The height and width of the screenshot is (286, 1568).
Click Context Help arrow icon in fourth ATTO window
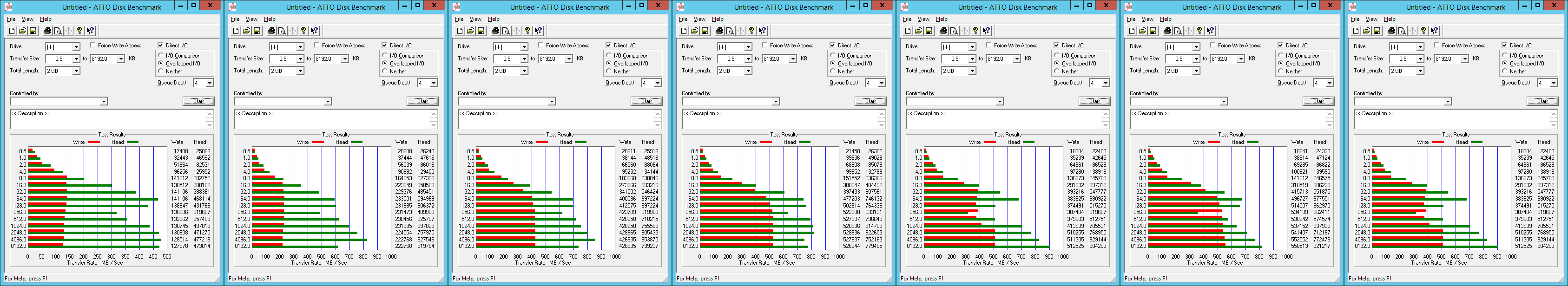click(x=762, y=31)
